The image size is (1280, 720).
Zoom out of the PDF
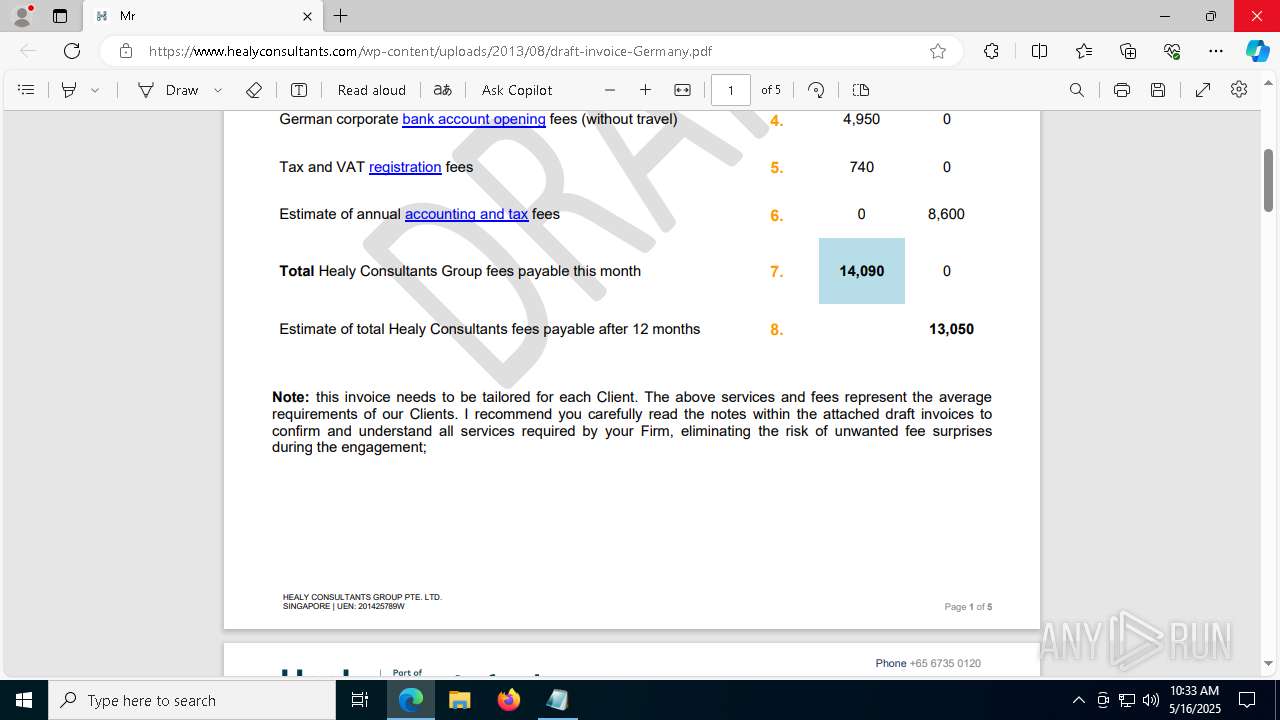pos(610,90)
